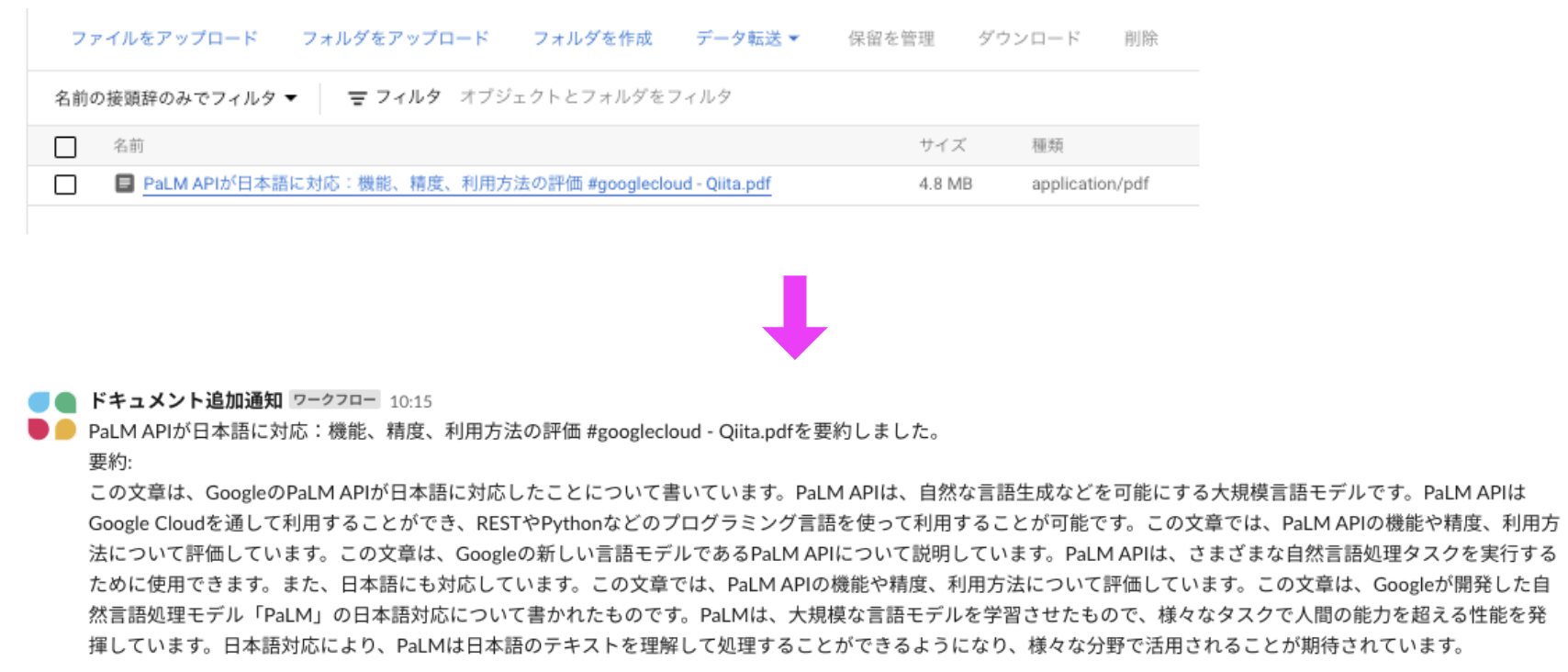This screenshot has height=672, width=1568.
Task: Click サイズ column header
Action: click(943, 145)
